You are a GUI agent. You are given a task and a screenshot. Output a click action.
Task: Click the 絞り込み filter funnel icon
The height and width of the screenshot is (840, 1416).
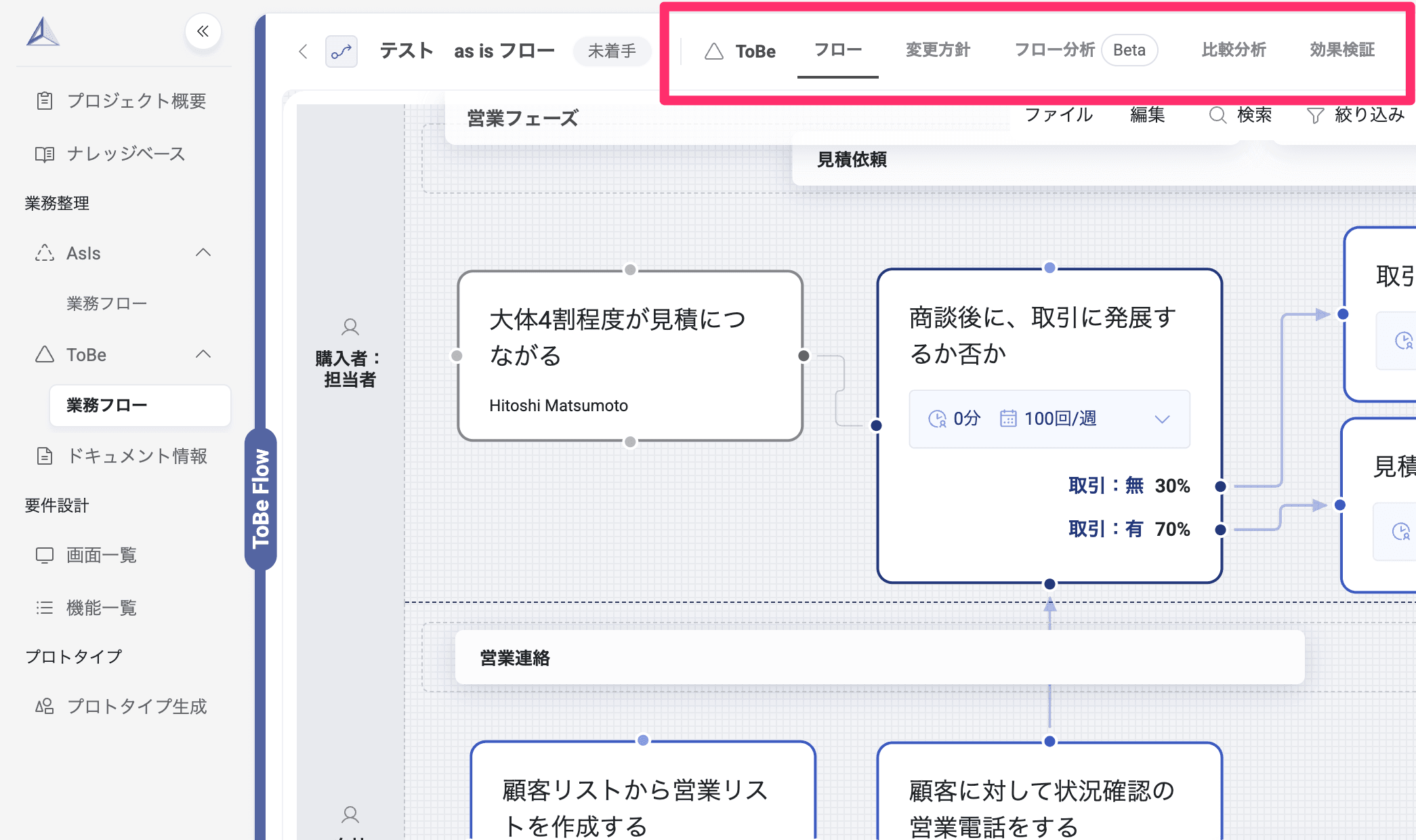coord(1315,116)
